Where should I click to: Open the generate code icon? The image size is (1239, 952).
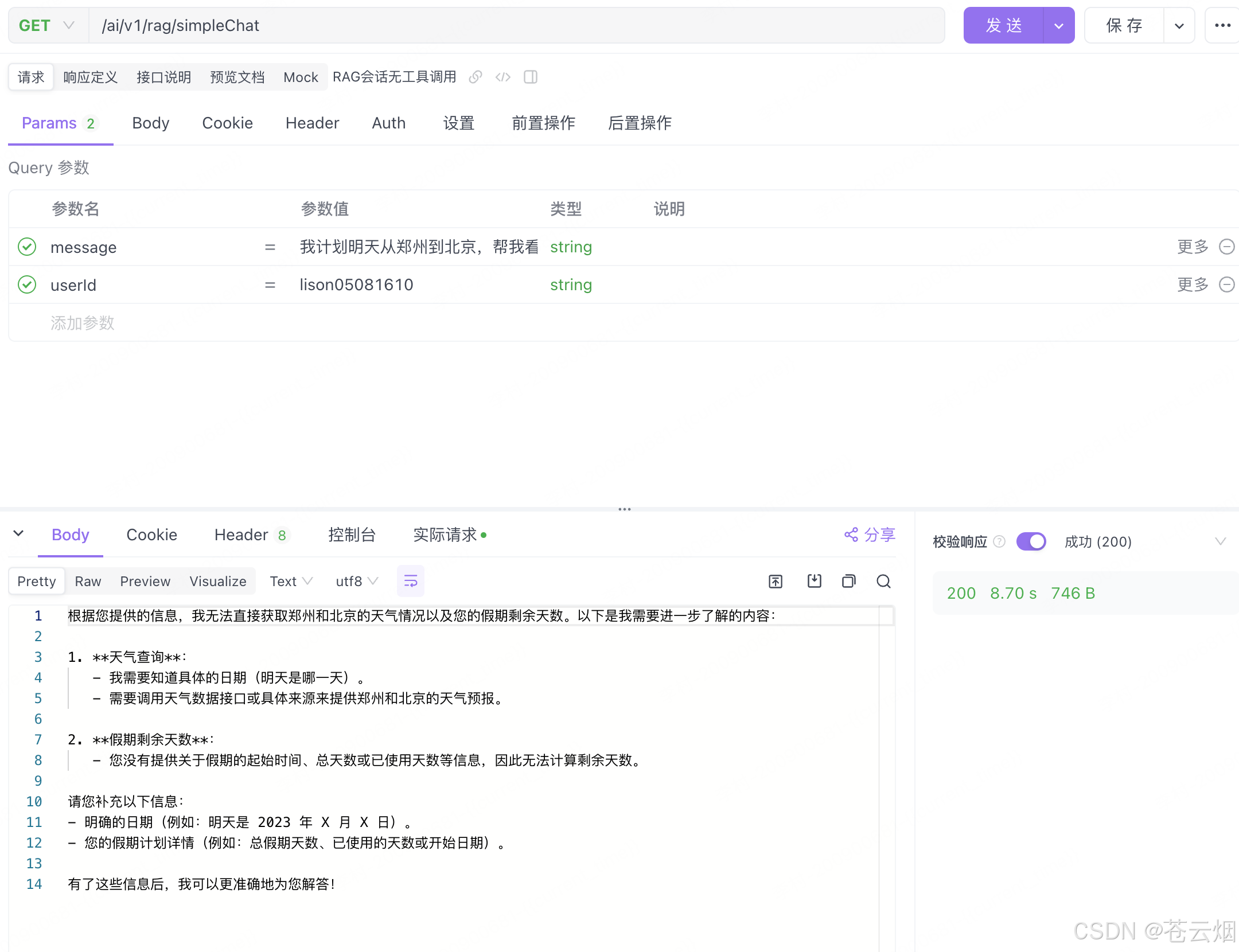click(502, 77)
